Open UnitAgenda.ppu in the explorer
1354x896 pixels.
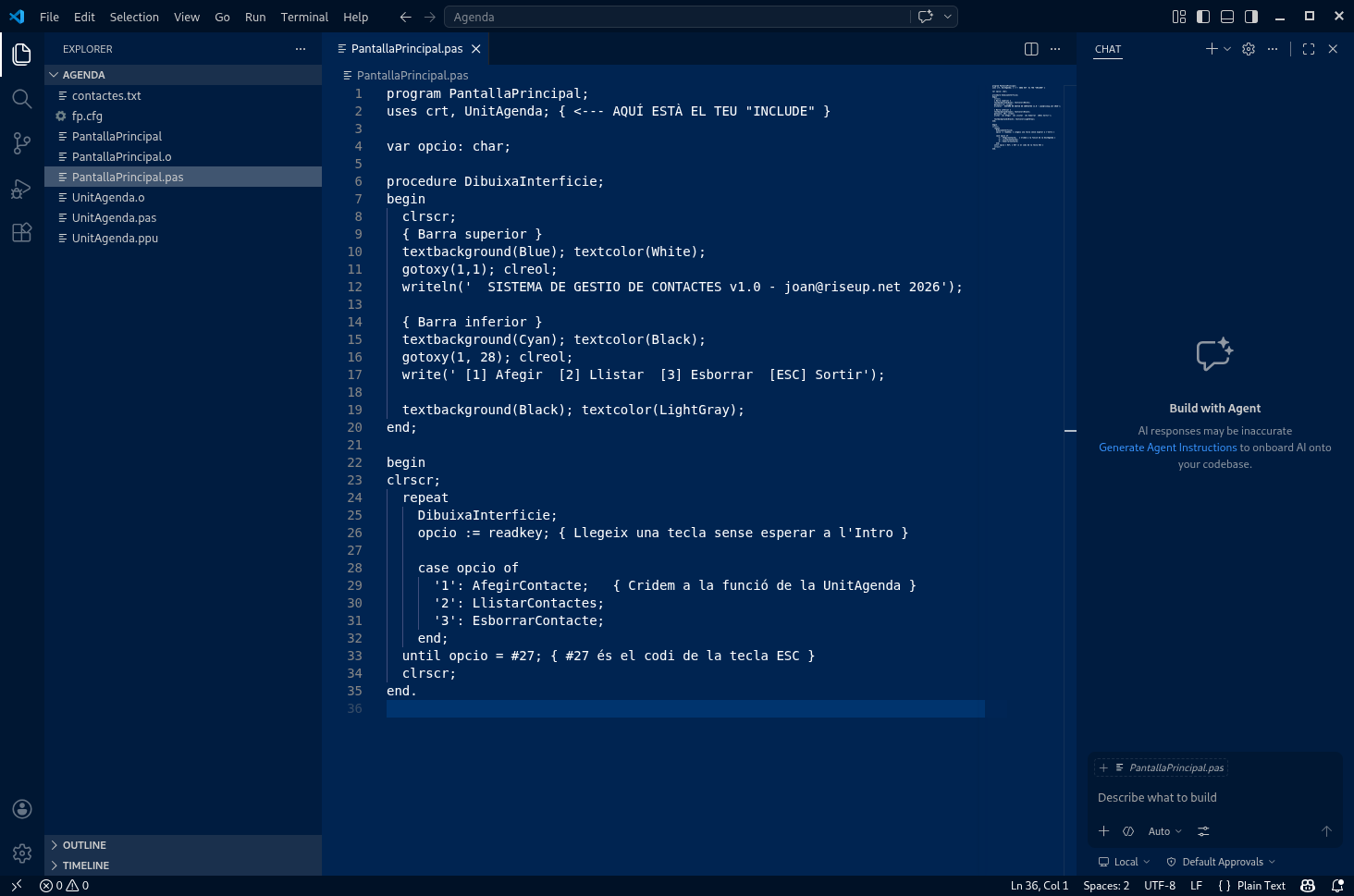(x=183, y=238)
